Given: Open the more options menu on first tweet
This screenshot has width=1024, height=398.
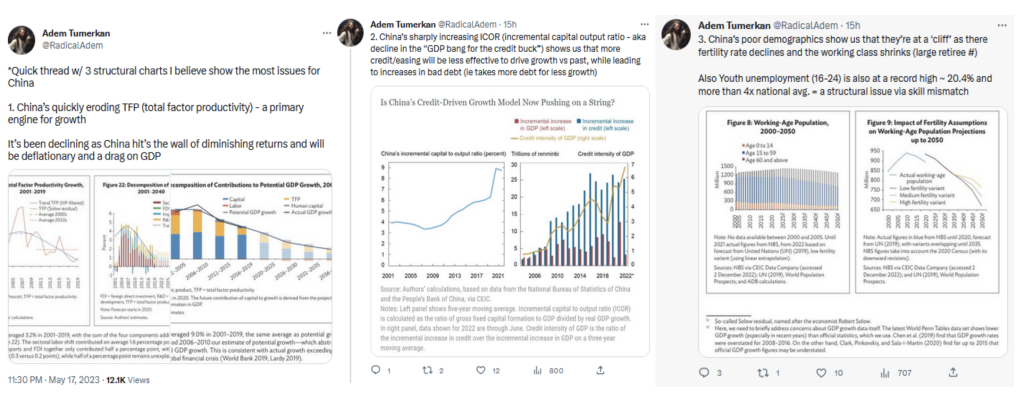Looking at the screenshot, I should 327,32.
